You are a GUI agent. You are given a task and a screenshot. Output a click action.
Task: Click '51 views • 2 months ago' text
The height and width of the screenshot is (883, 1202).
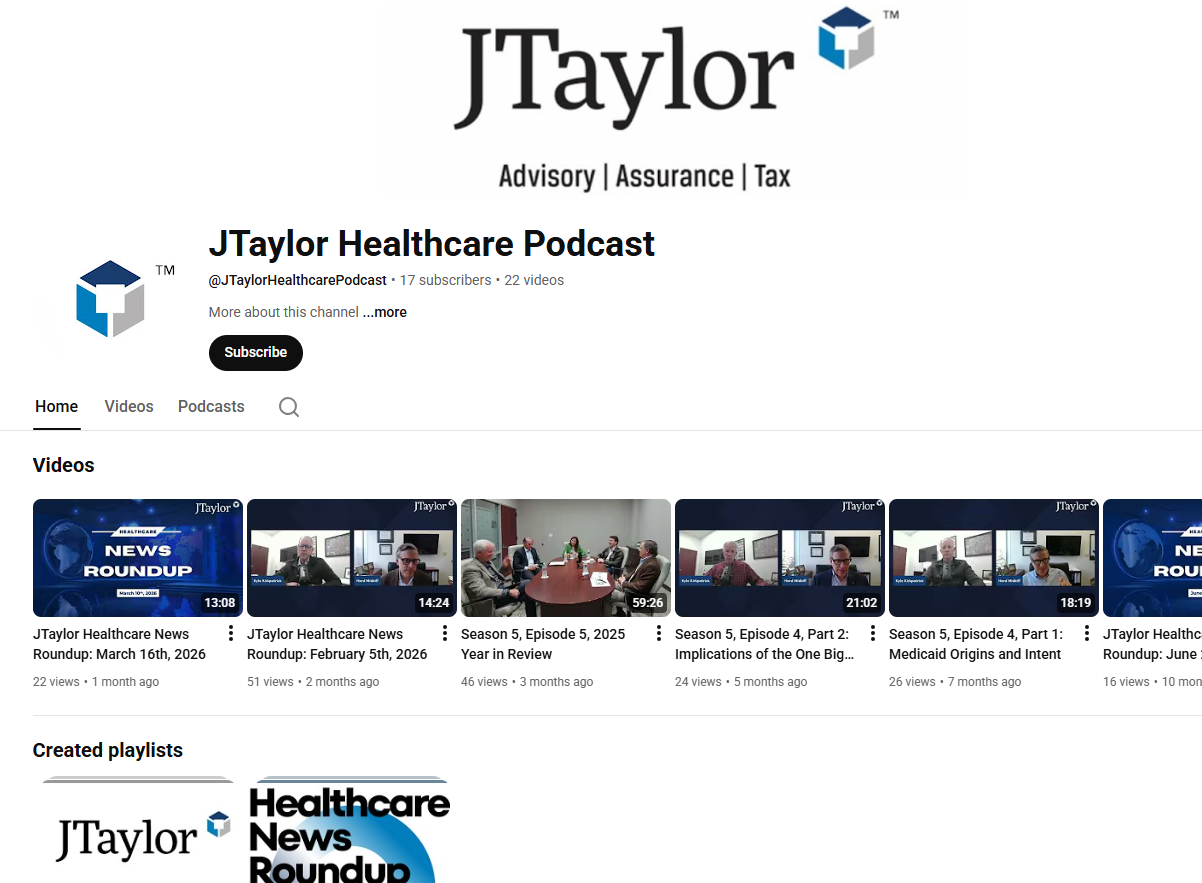[313, 682]
